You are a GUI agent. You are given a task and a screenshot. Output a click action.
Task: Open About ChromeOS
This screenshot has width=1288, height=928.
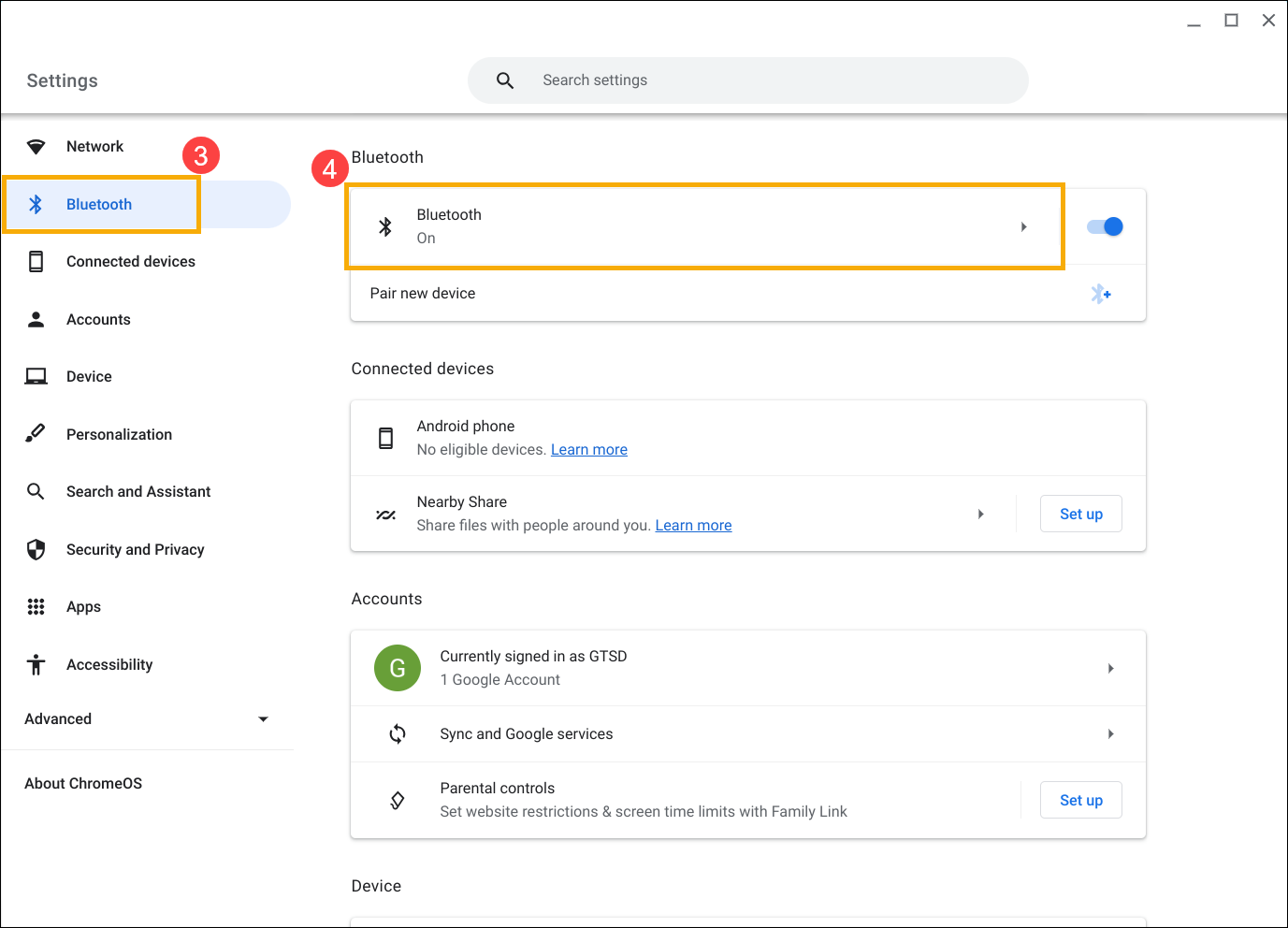[x=83, y=783]
